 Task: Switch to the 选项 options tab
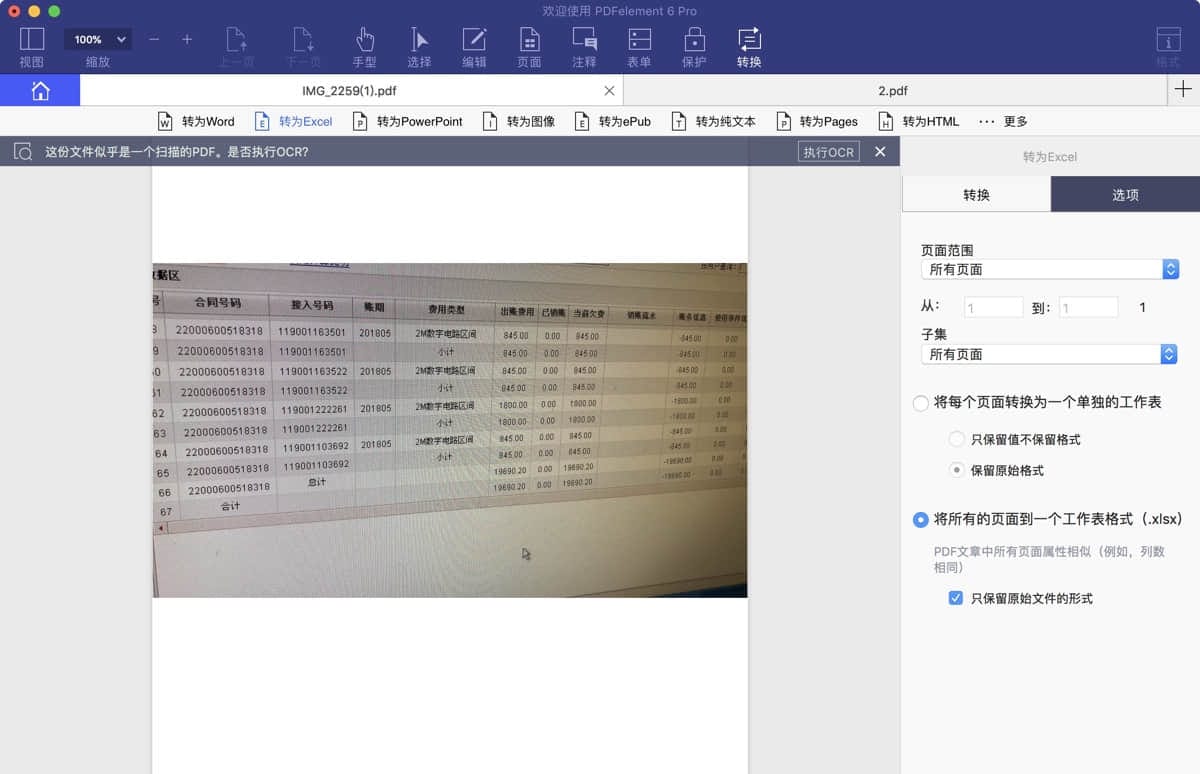[1125, 194]
